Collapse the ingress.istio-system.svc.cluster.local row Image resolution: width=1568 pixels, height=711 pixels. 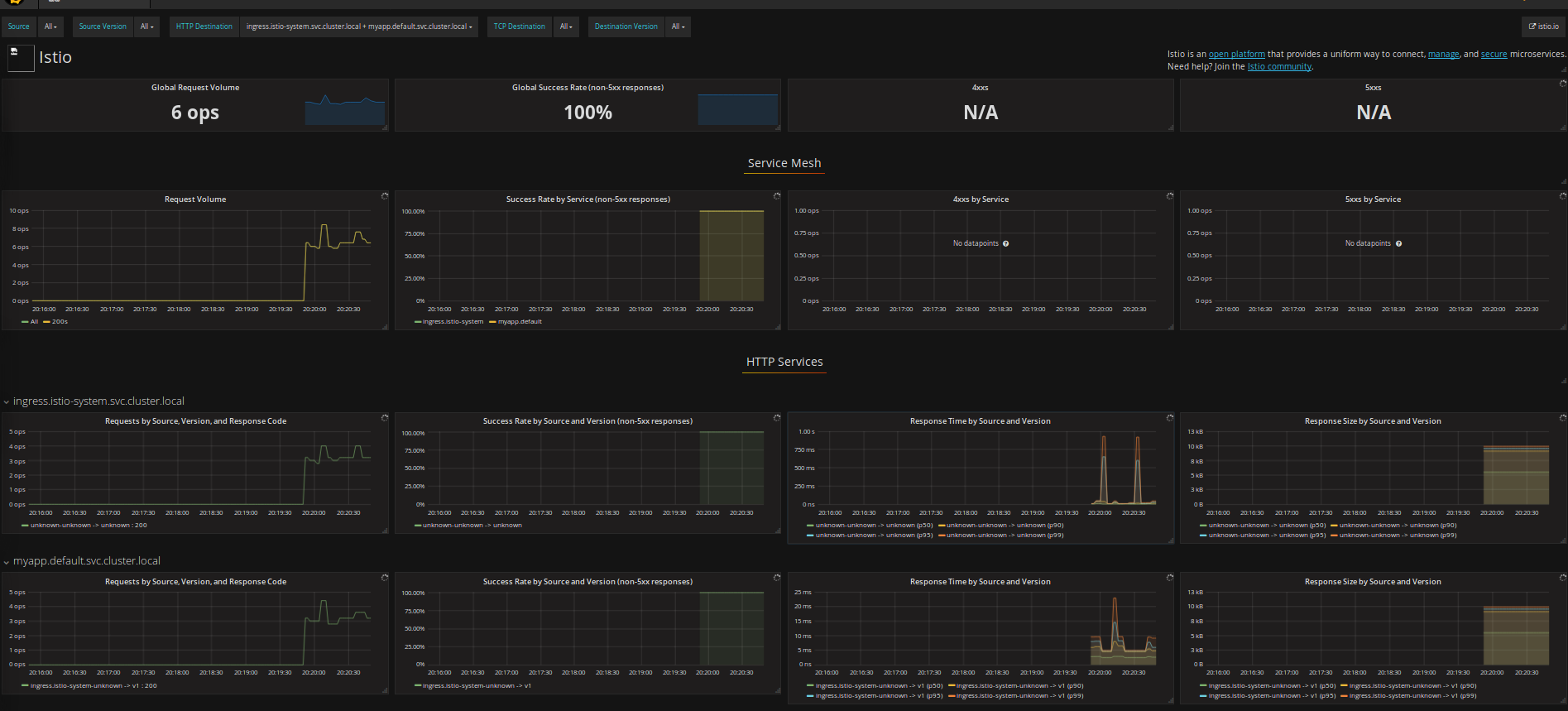pos(98,401)
